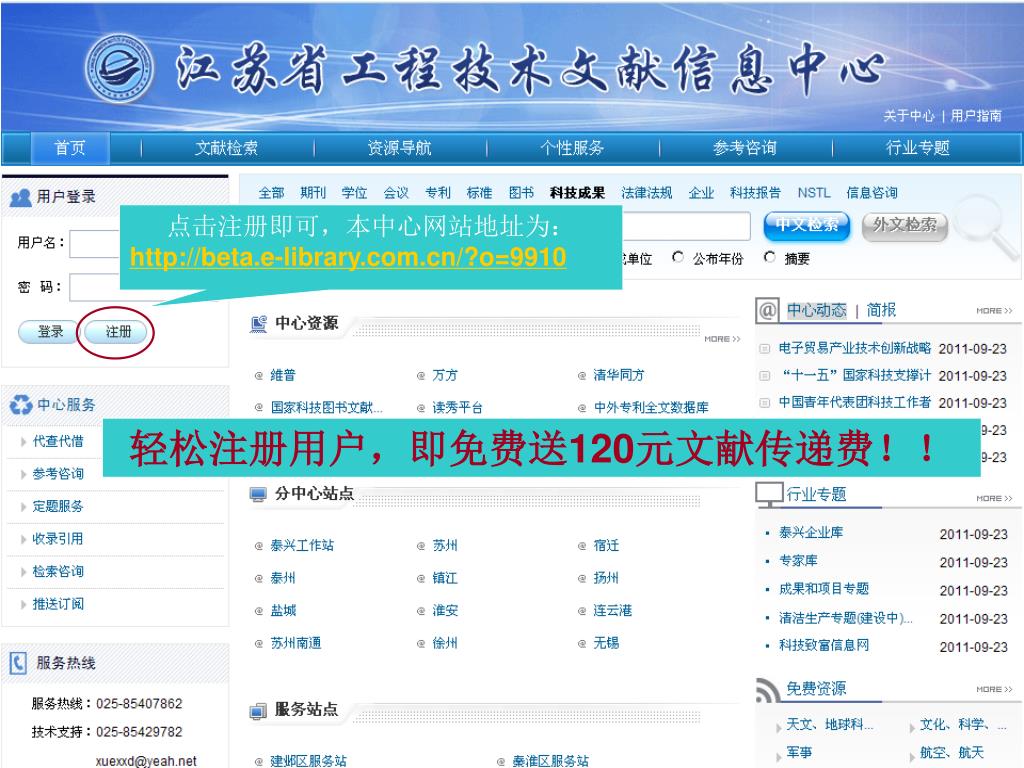Screen dimensions: 1024x768
Task: Open the 苏州 sub-center link
Action: [445, 546]
